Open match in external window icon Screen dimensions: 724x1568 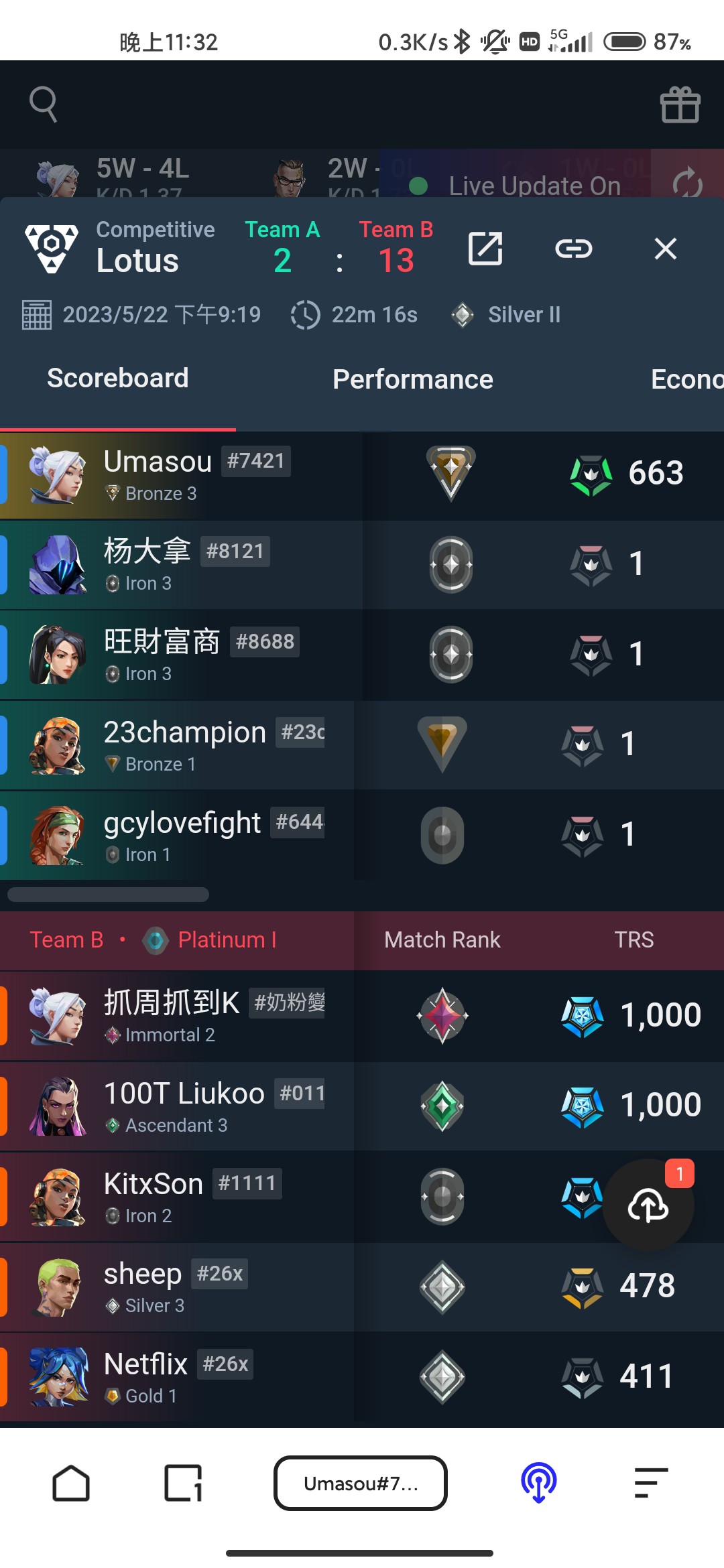pyautogui.click(x=485, y=249)
